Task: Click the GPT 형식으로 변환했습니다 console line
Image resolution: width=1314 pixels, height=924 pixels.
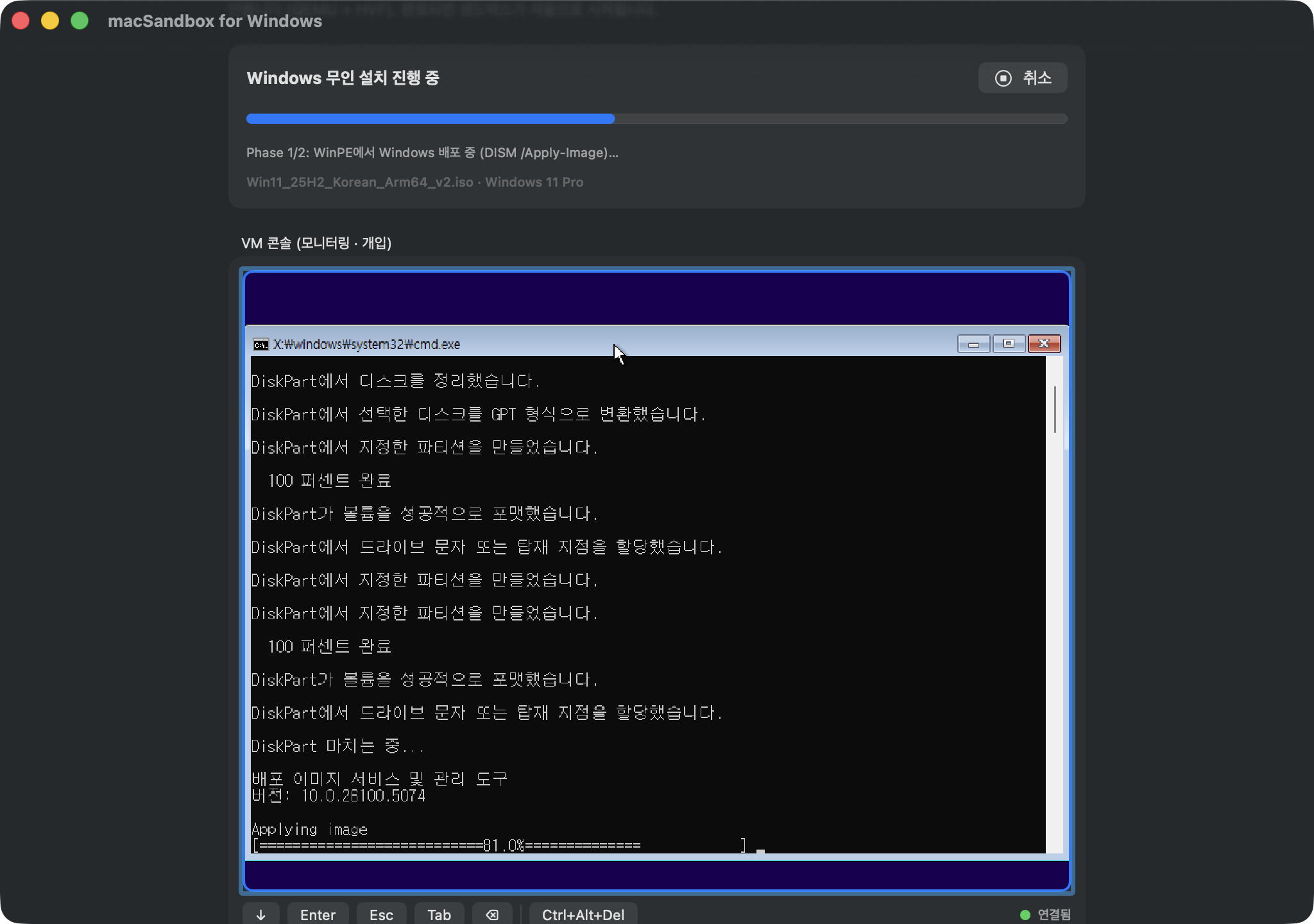Action: point(478,415)
